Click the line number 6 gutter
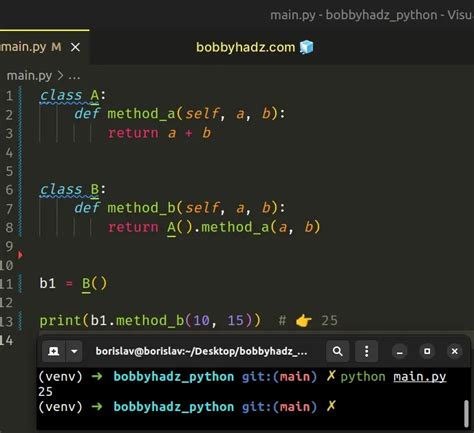This screenshot has width=474, height=433. pos(9,190)
